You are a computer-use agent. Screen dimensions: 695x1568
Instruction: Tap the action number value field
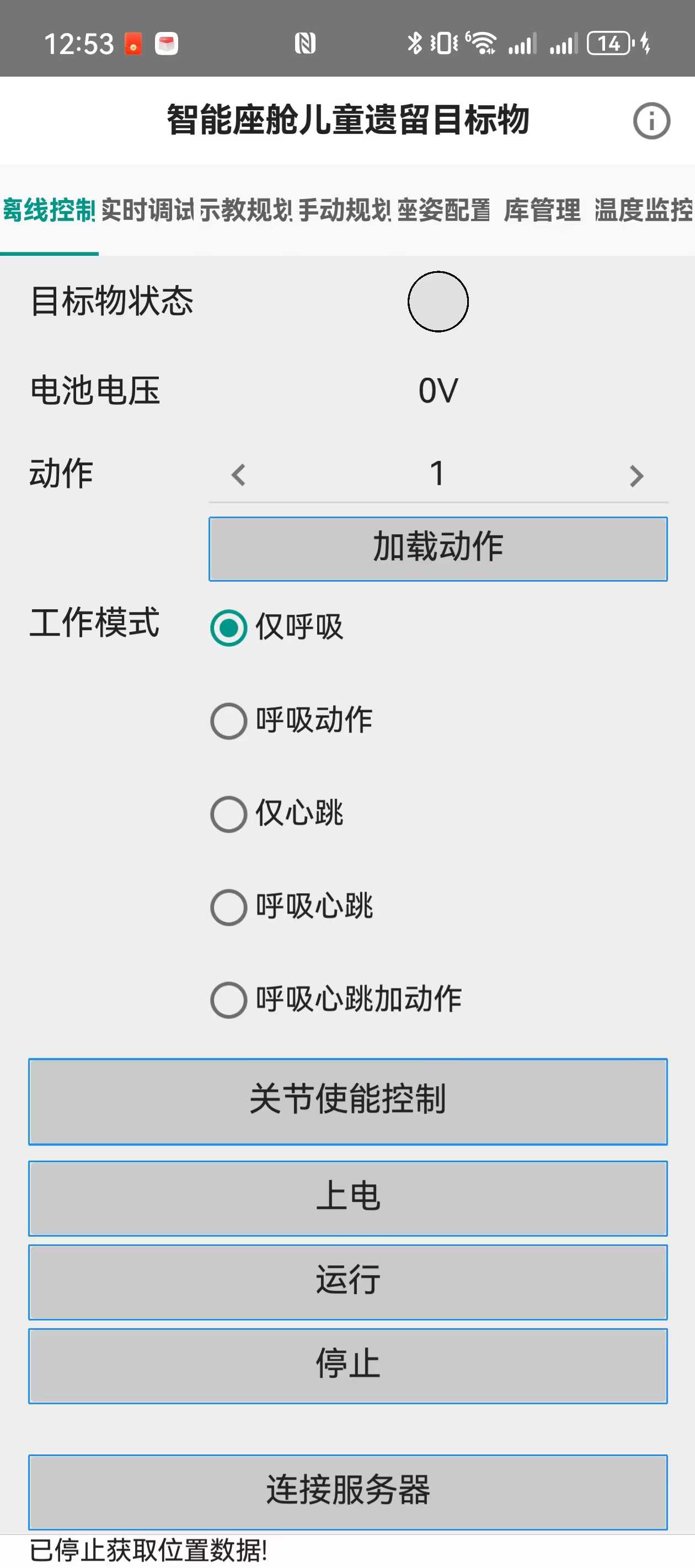coord(437,474)
